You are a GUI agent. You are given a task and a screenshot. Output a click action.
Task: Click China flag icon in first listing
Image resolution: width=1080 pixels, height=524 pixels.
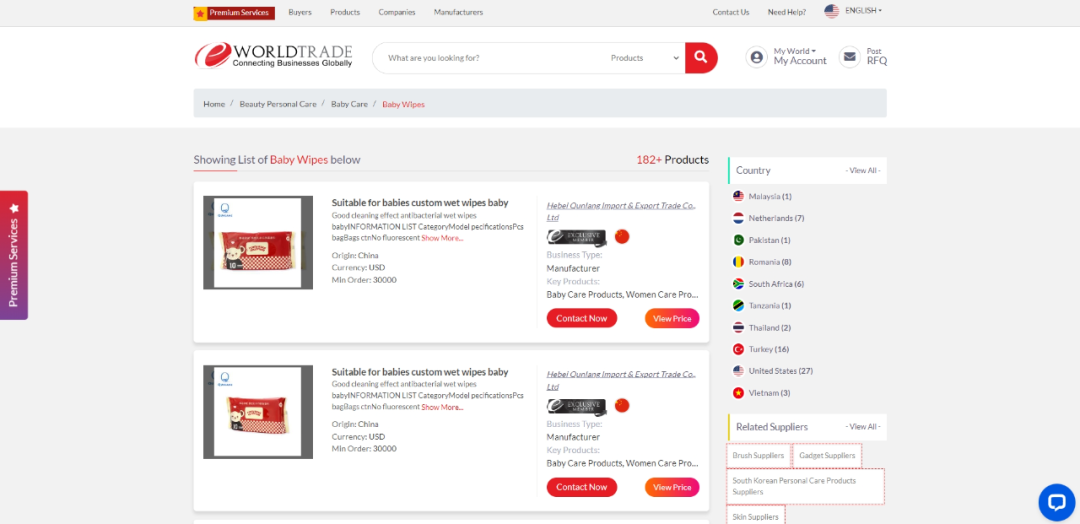coord(622,237)
